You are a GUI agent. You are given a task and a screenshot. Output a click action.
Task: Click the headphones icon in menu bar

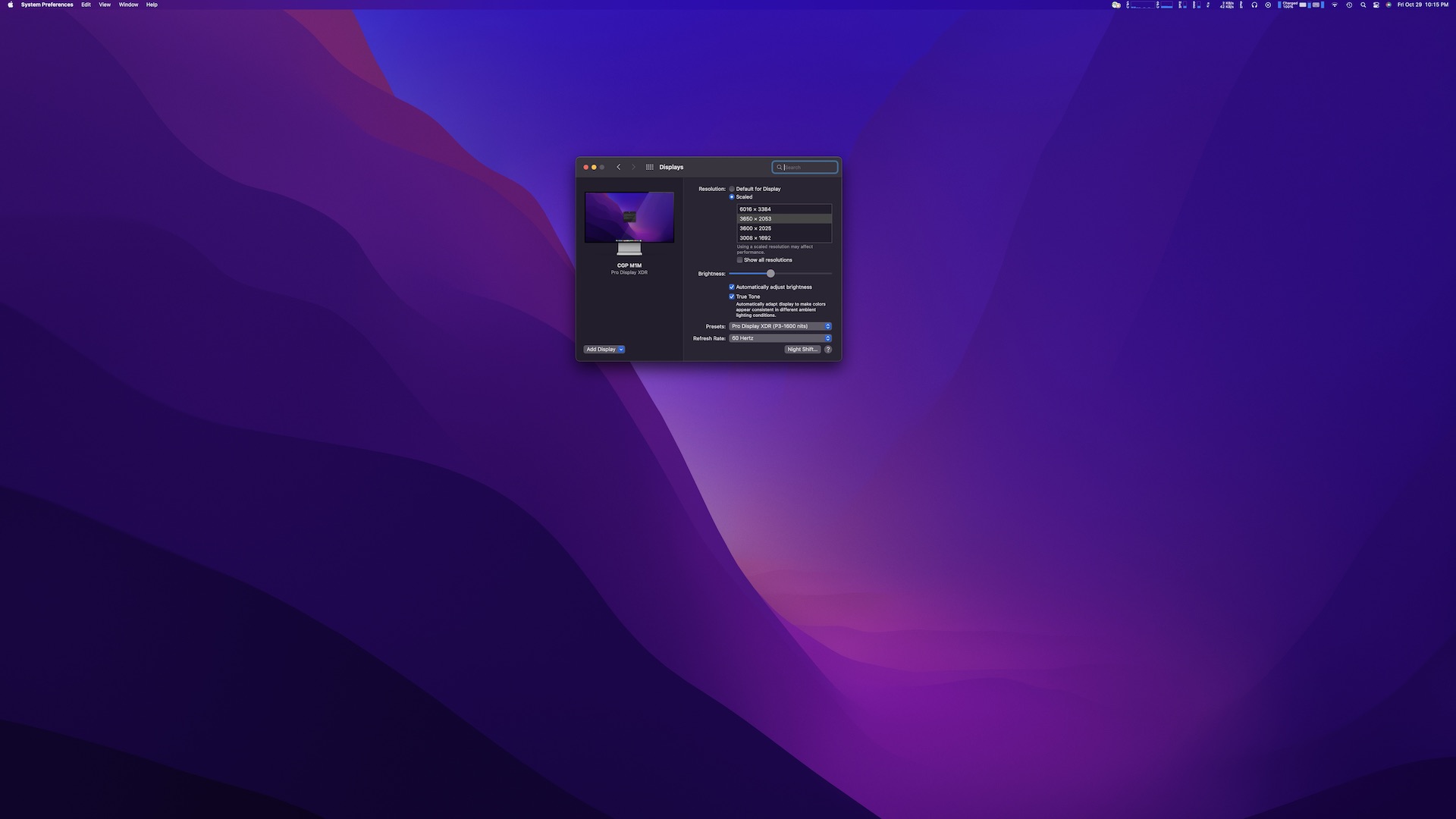click(x=1254, y=5)
